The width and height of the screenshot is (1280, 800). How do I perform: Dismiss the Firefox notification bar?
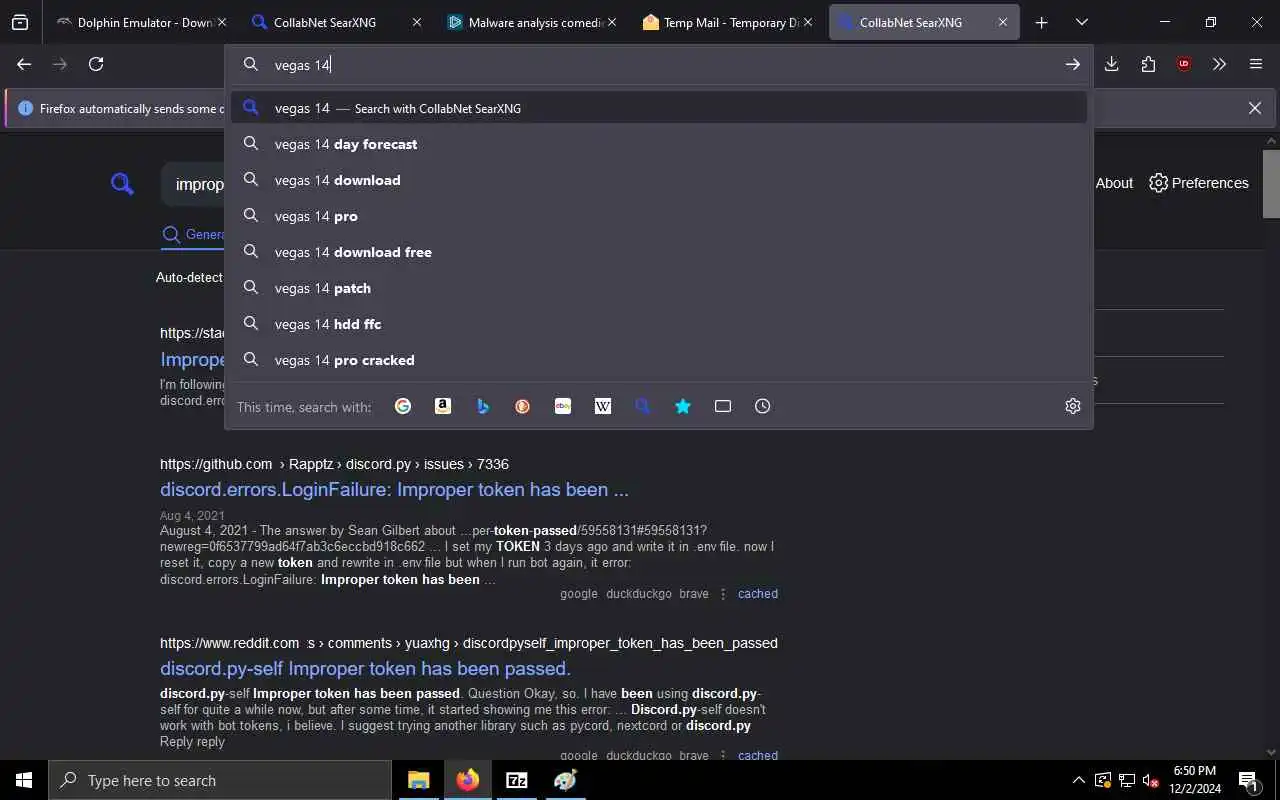1255,108
